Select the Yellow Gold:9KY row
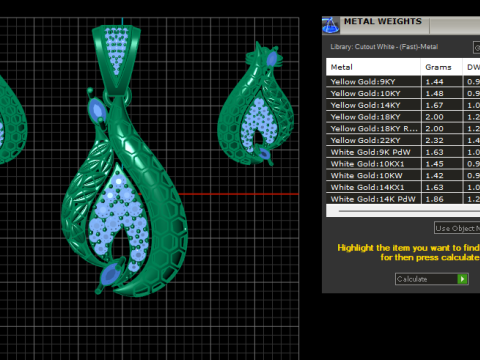The height and width of the screenshot is (360, 480). pos(403,82)
